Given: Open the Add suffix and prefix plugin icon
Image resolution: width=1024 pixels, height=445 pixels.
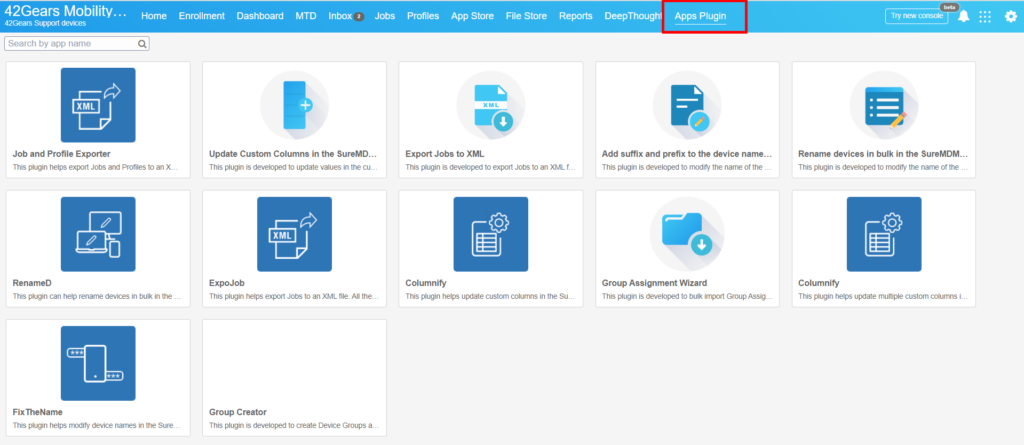Looking at the screenshot, I should [x=687, y=105].
